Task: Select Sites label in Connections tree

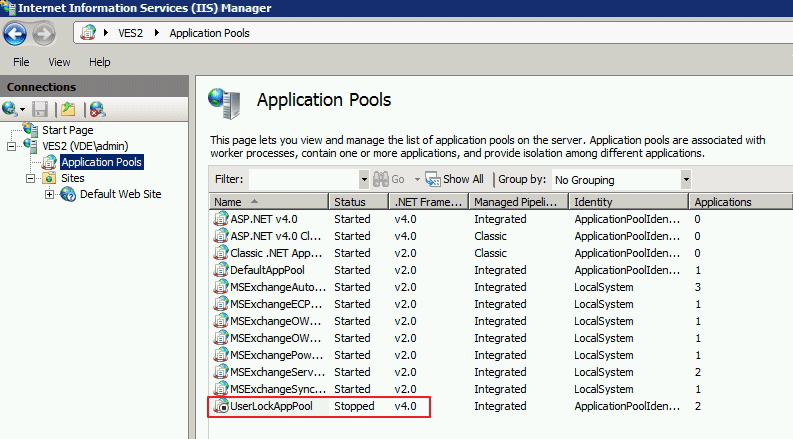Action: click(x=73, y=178)
